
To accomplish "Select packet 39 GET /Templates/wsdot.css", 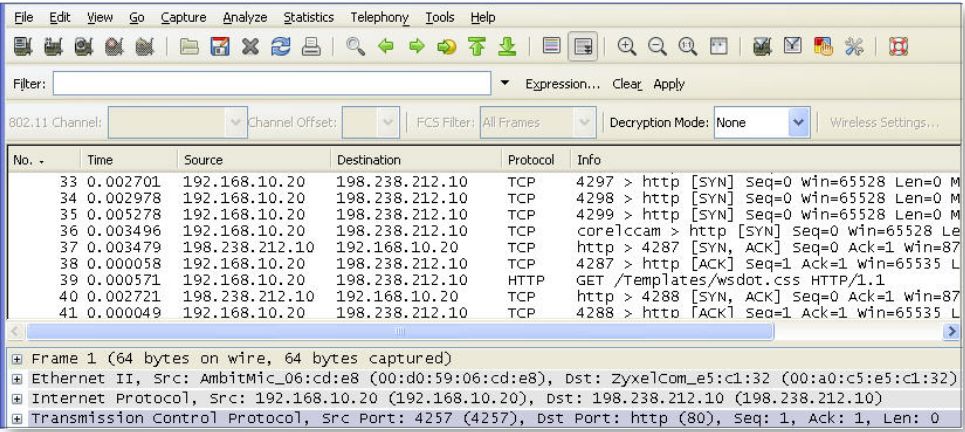I will click(483, 281).
